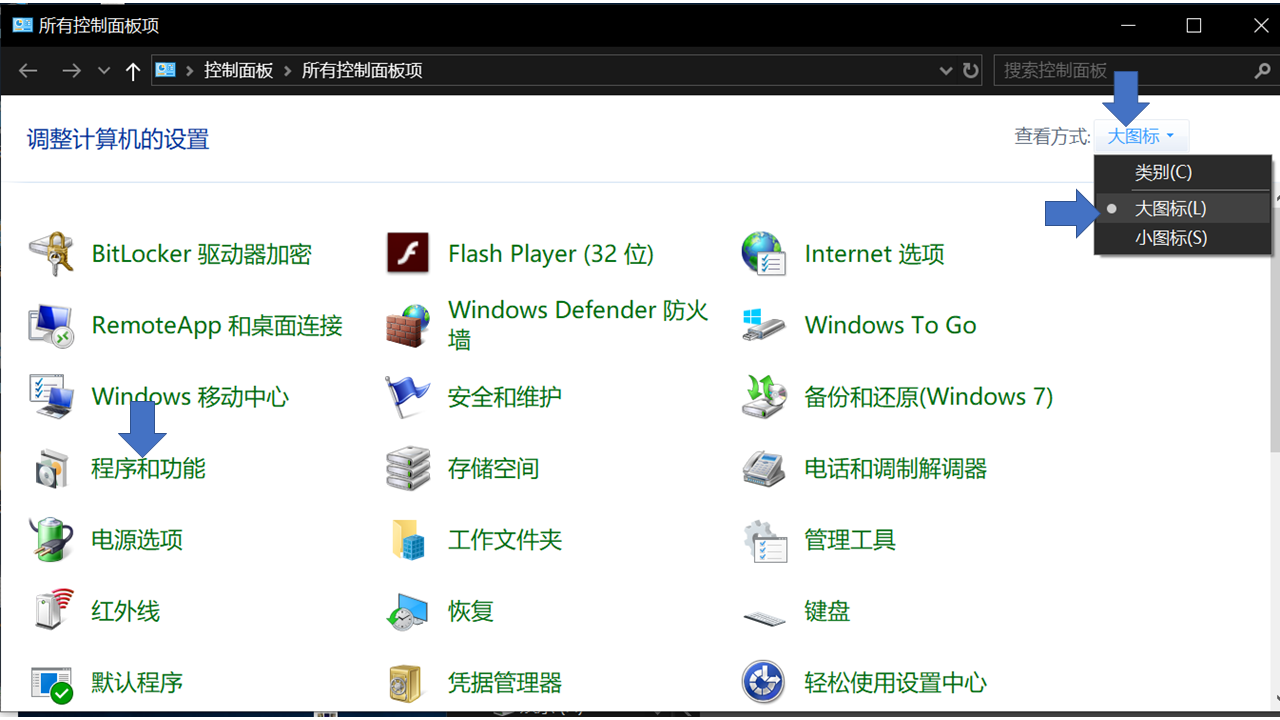
Task: Click the Windows To Go USB drive icon
Action: pos(763,325)
